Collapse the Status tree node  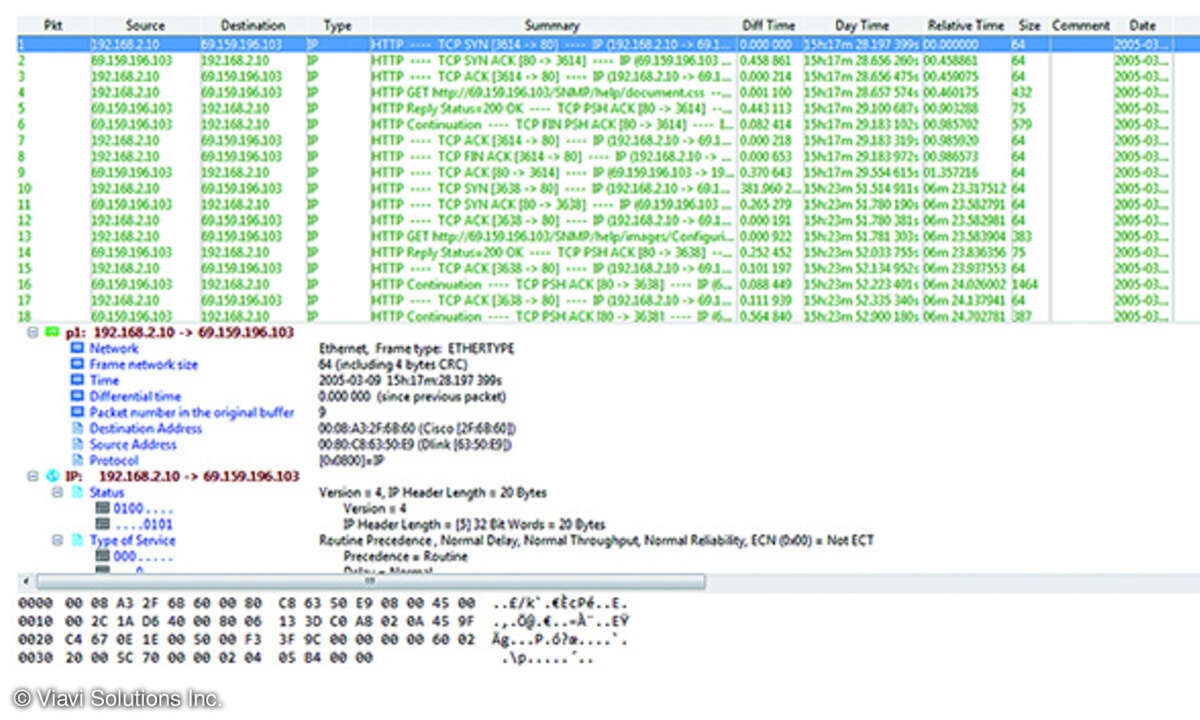point(57,492)
